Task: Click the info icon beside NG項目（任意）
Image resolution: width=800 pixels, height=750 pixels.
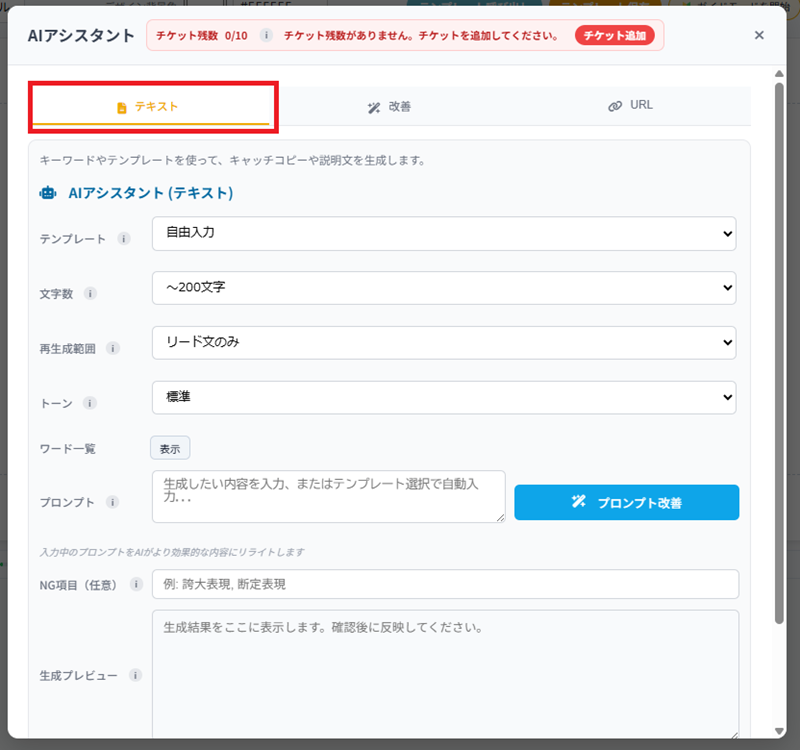Action: [x=135, y=585]
